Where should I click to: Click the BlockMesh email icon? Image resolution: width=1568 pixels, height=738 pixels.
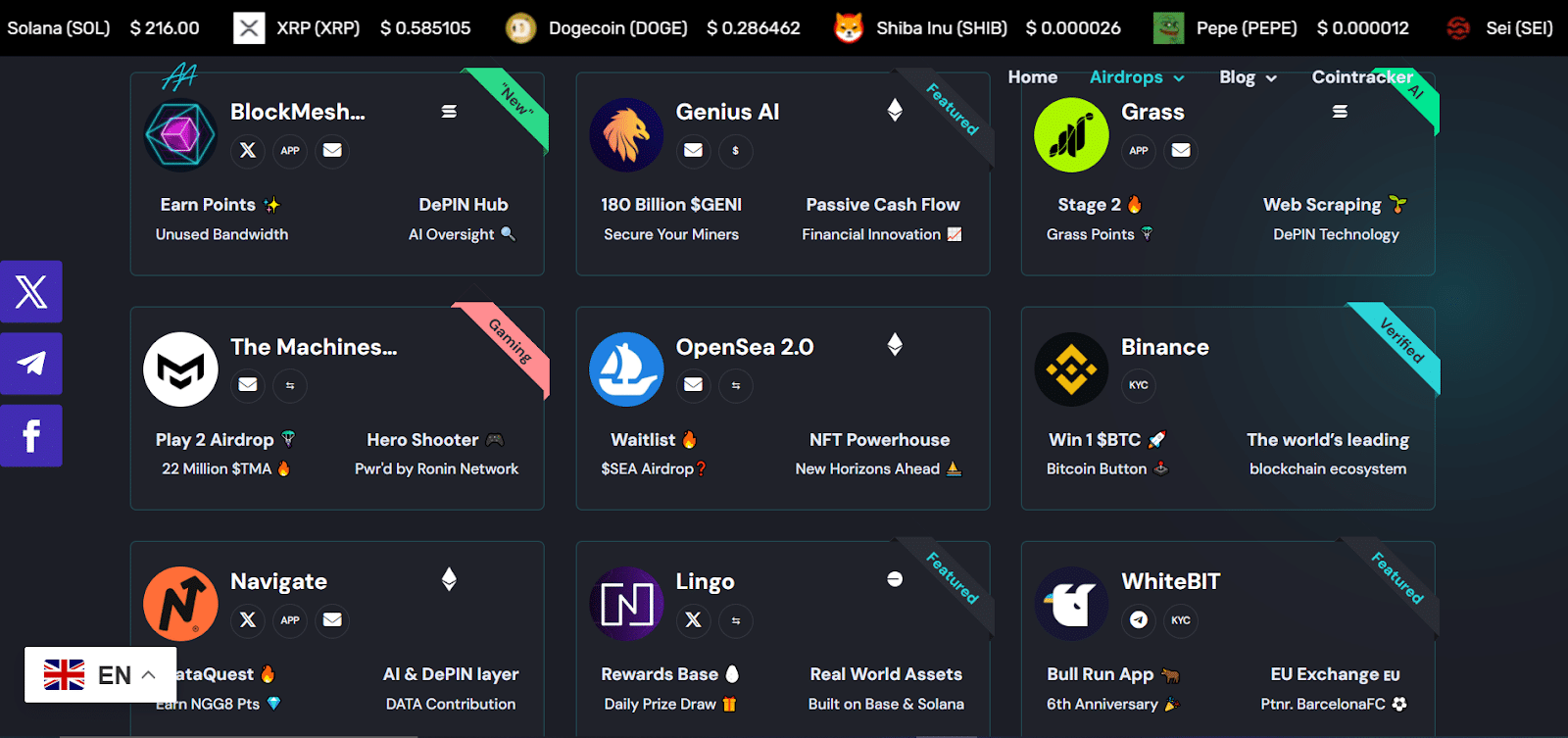[332, 150]
